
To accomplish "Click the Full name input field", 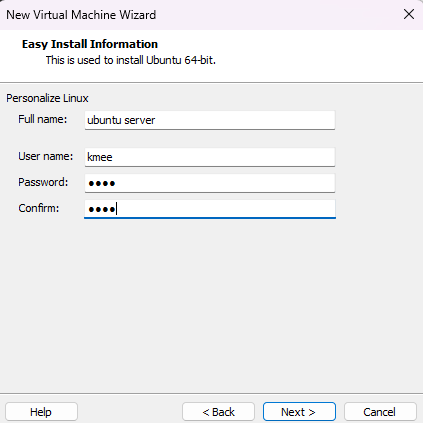I will click(x=210, y=120).
